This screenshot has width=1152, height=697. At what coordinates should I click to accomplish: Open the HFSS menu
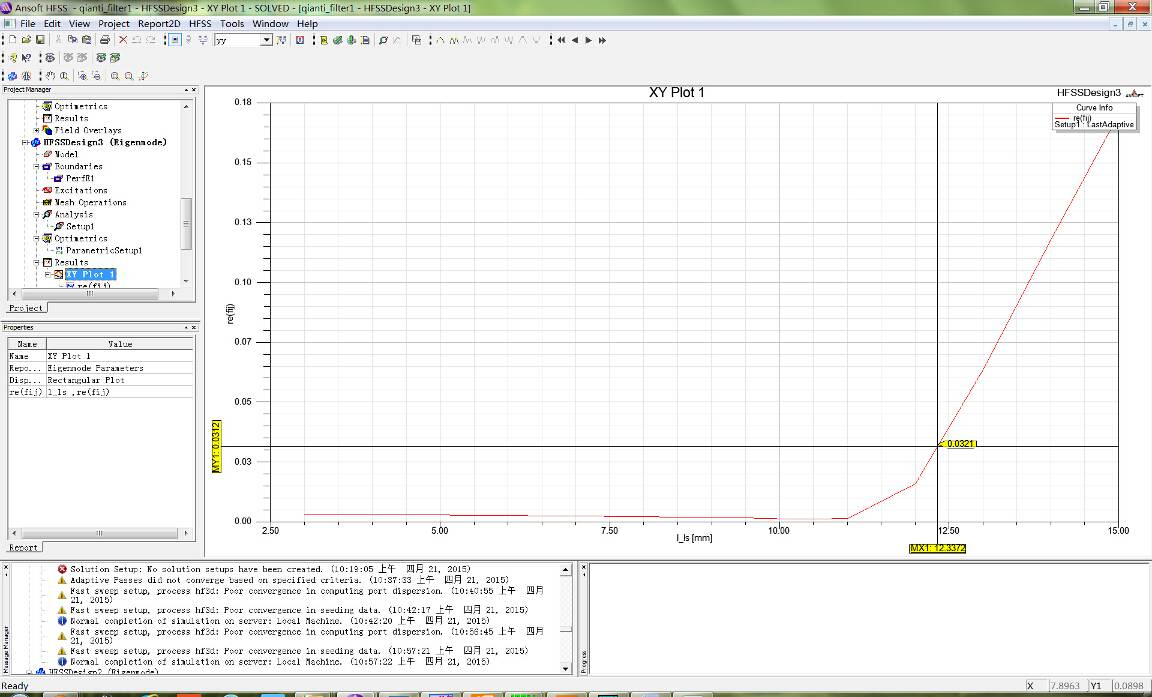coord(200,24)
